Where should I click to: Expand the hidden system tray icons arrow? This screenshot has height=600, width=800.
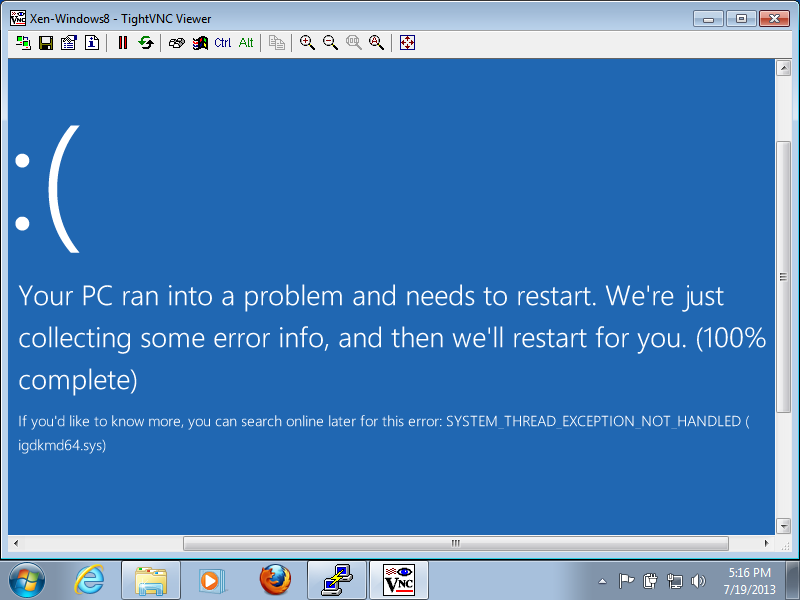pos(602,580)
